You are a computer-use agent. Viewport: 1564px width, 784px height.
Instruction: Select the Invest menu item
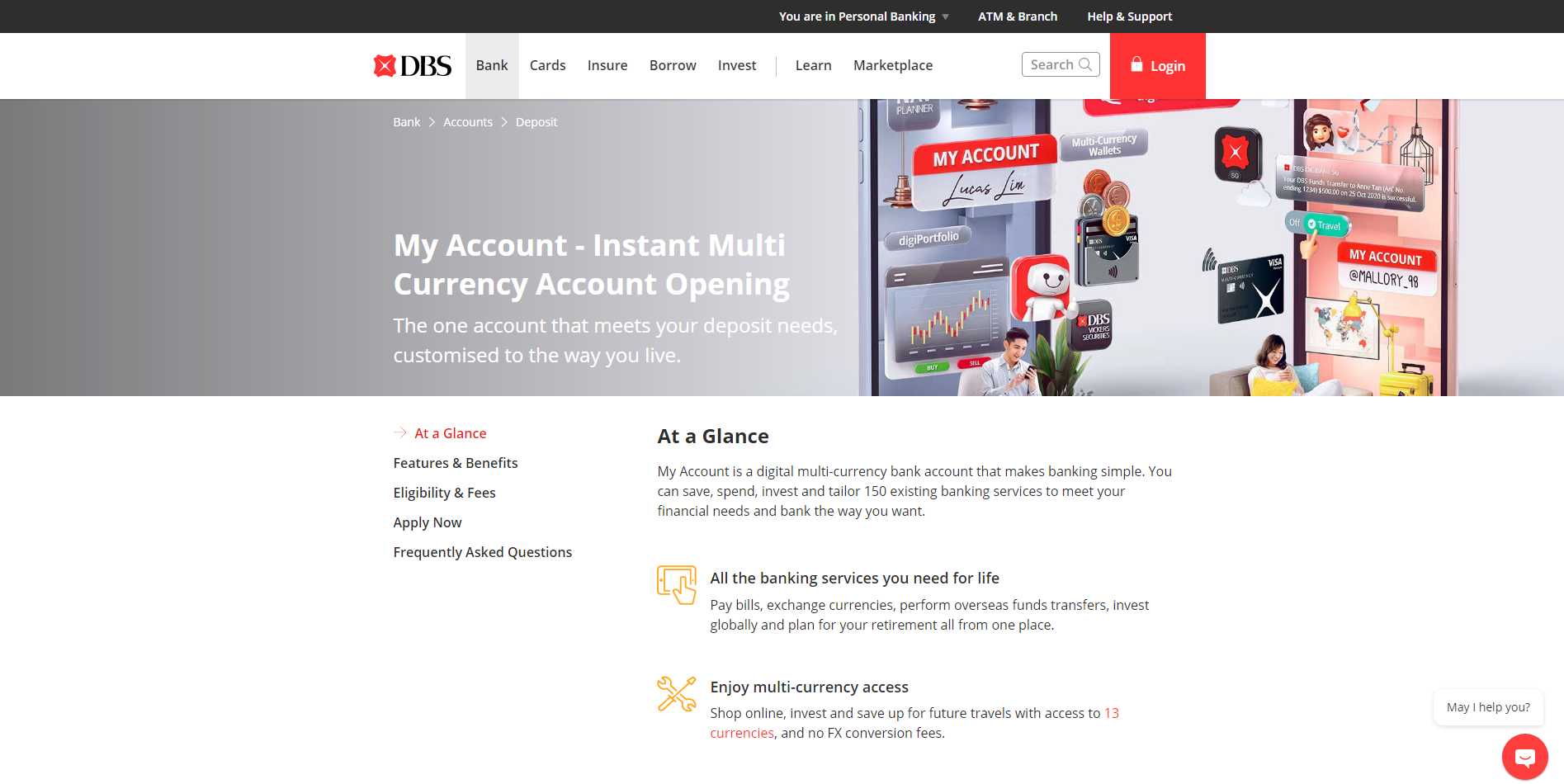(736, 66)
